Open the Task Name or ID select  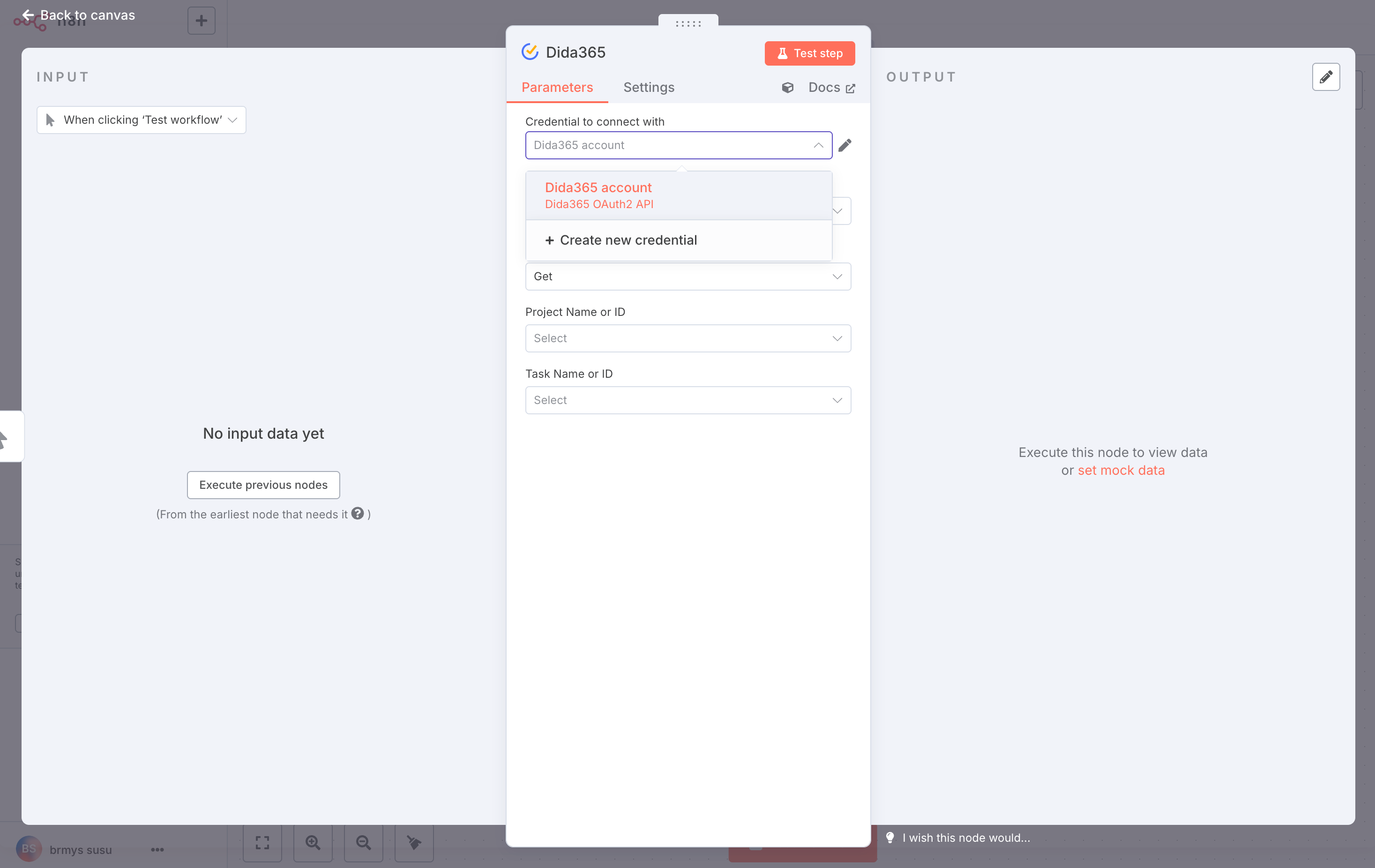(687, 400)
